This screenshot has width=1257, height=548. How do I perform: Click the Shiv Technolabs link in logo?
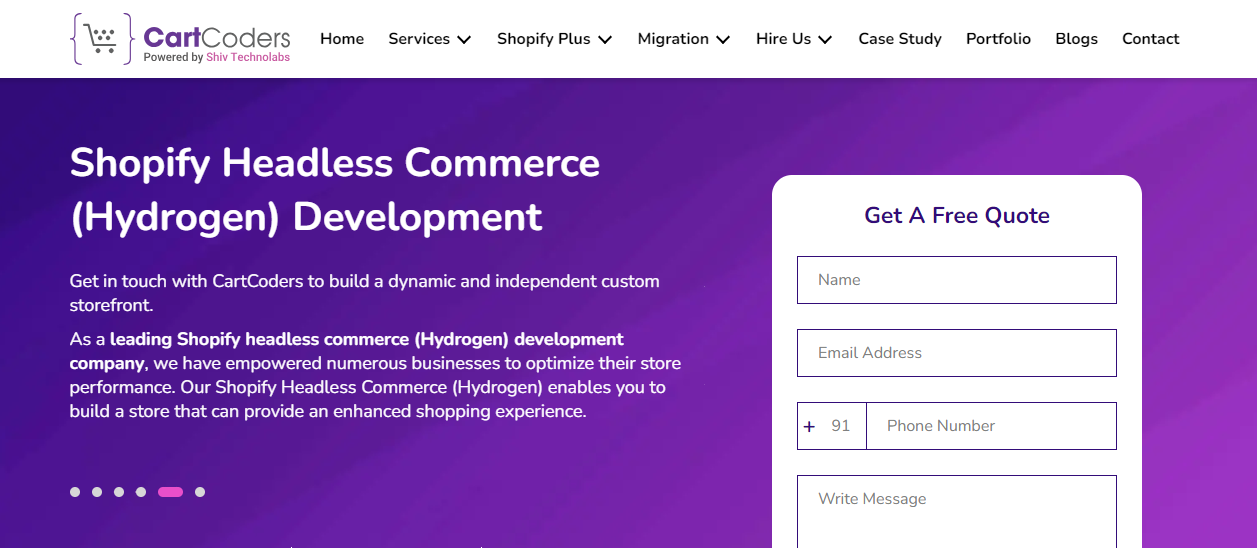(248, 58)
